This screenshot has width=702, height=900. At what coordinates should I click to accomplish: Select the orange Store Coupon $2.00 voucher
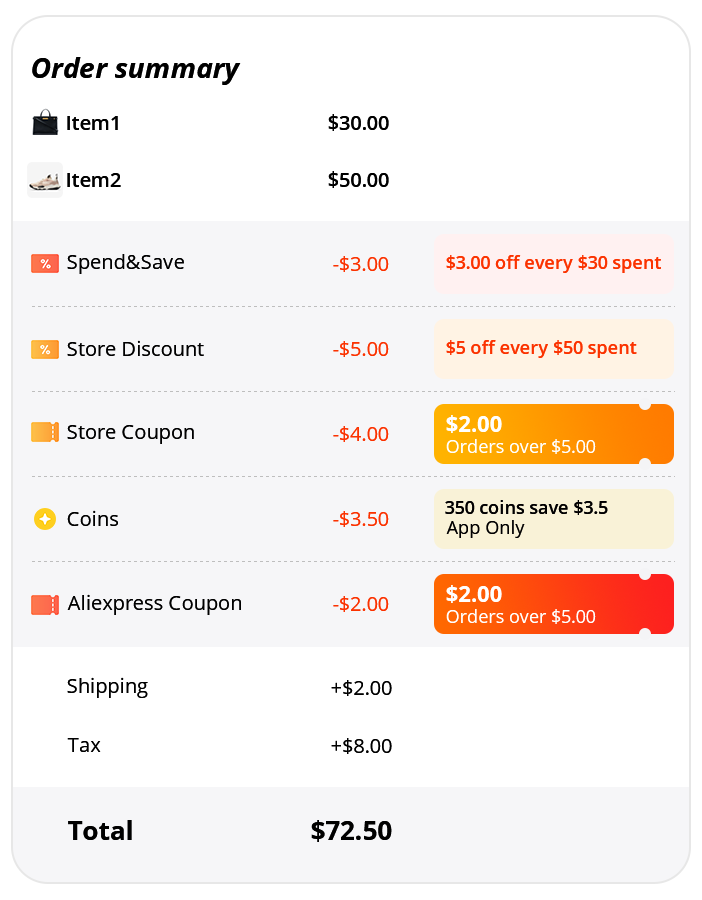pos(553,434)
